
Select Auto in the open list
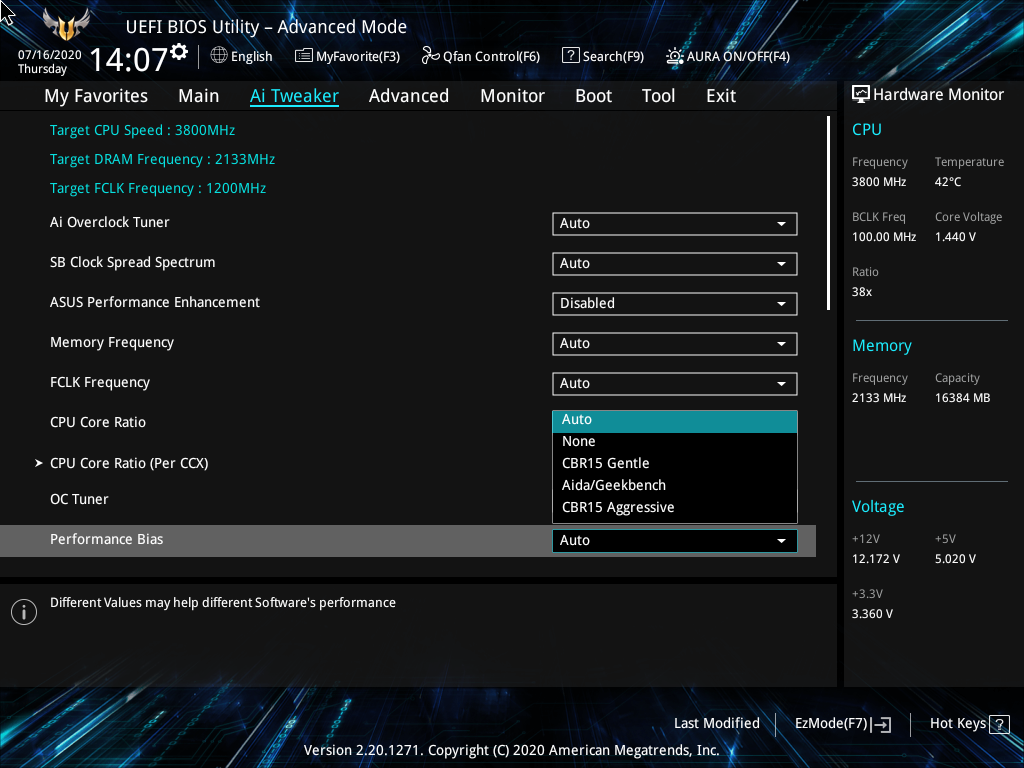point(675,421)
